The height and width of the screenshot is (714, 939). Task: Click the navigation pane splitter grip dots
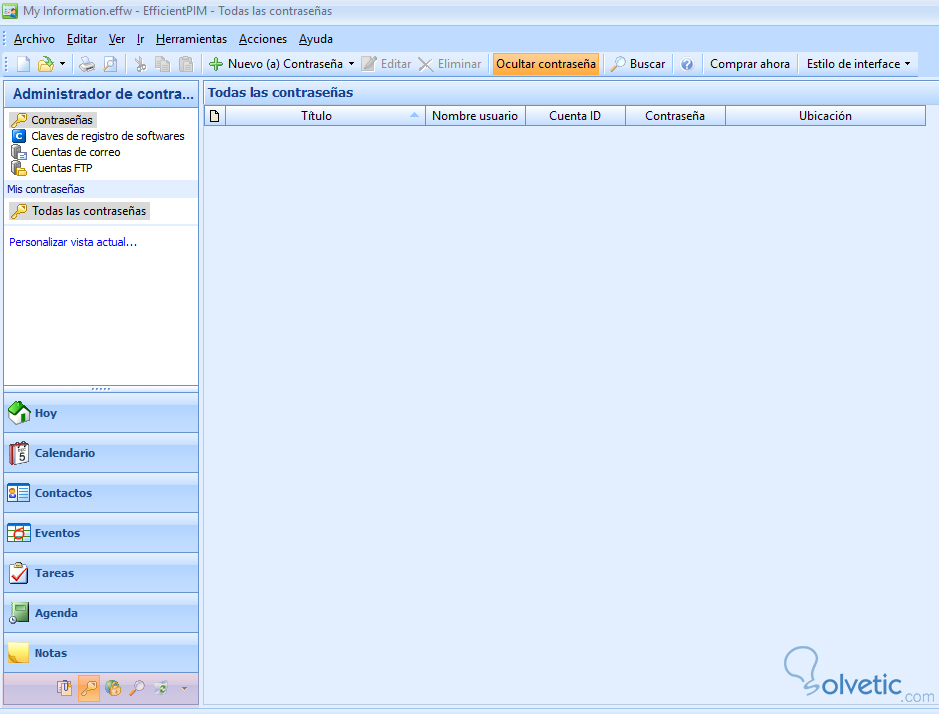pyautogui.click(x=101, y=389)
